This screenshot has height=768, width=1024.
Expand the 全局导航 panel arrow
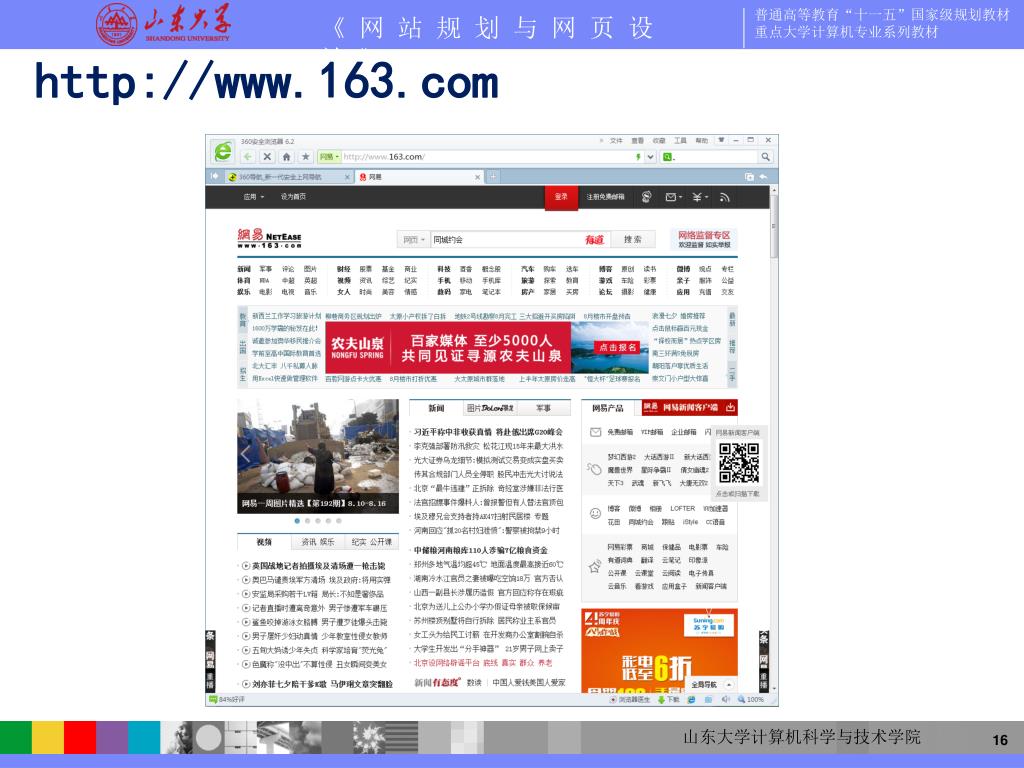click(728, 684)
